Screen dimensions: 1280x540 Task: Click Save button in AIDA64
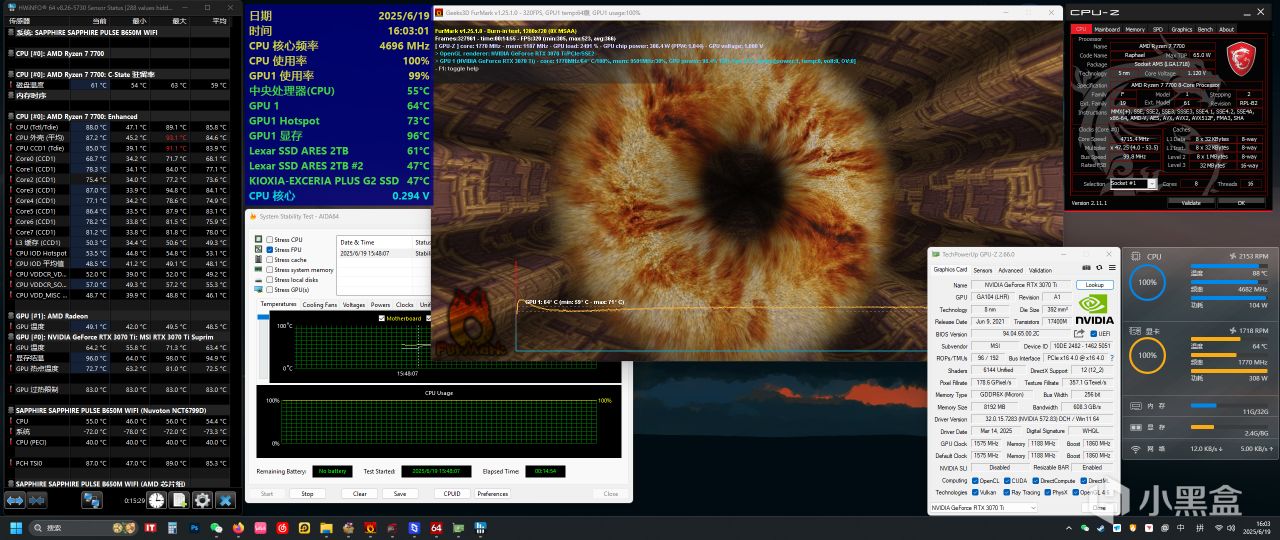click(400, 493)
